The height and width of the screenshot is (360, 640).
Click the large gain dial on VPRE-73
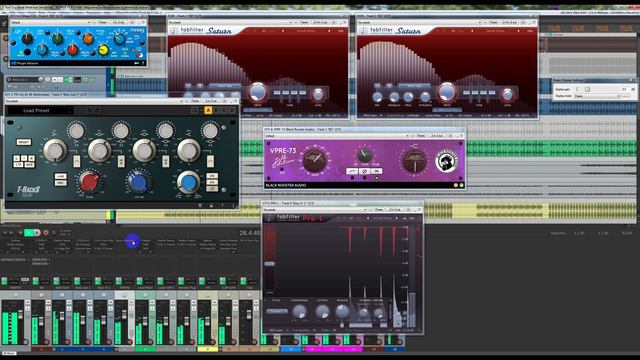click(x=314, y=160)
